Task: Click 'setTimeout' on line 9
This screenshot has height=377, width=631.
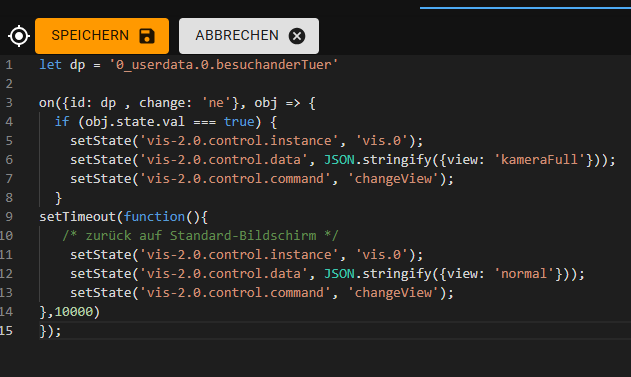Action: (77, 217)
